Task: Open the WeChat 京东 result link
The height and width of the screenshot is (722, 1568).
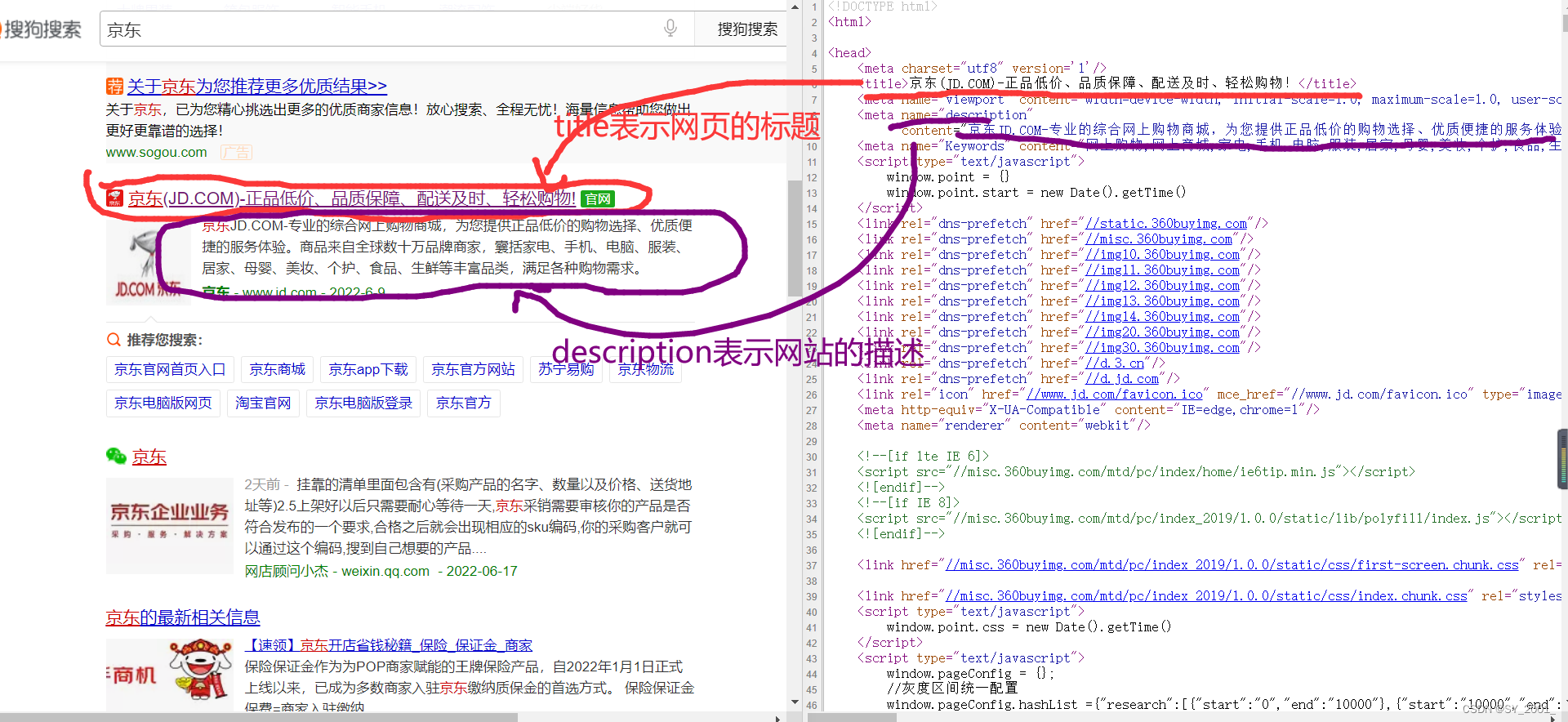Action: pos(149,457)
